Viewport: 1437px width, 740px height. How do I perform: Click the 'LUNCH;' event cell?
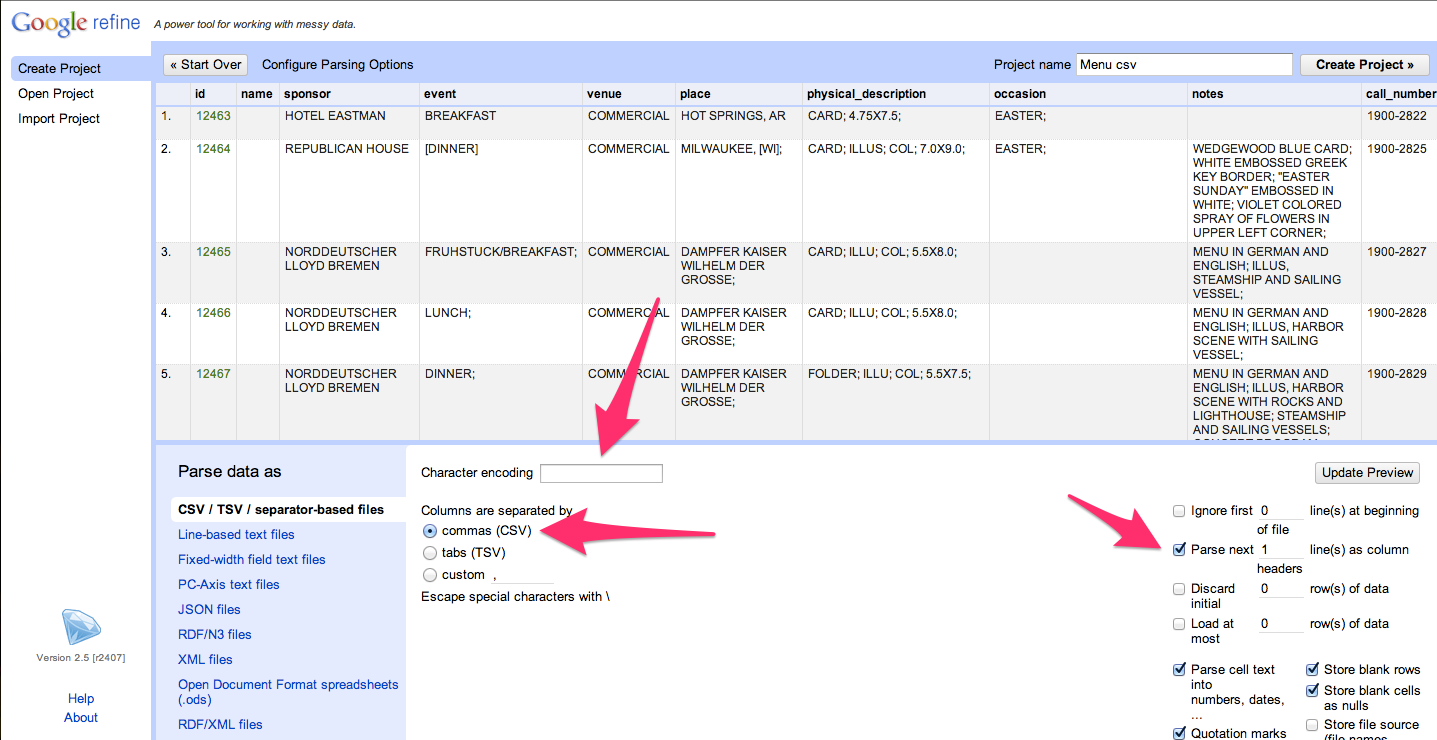tap(448, 313)
